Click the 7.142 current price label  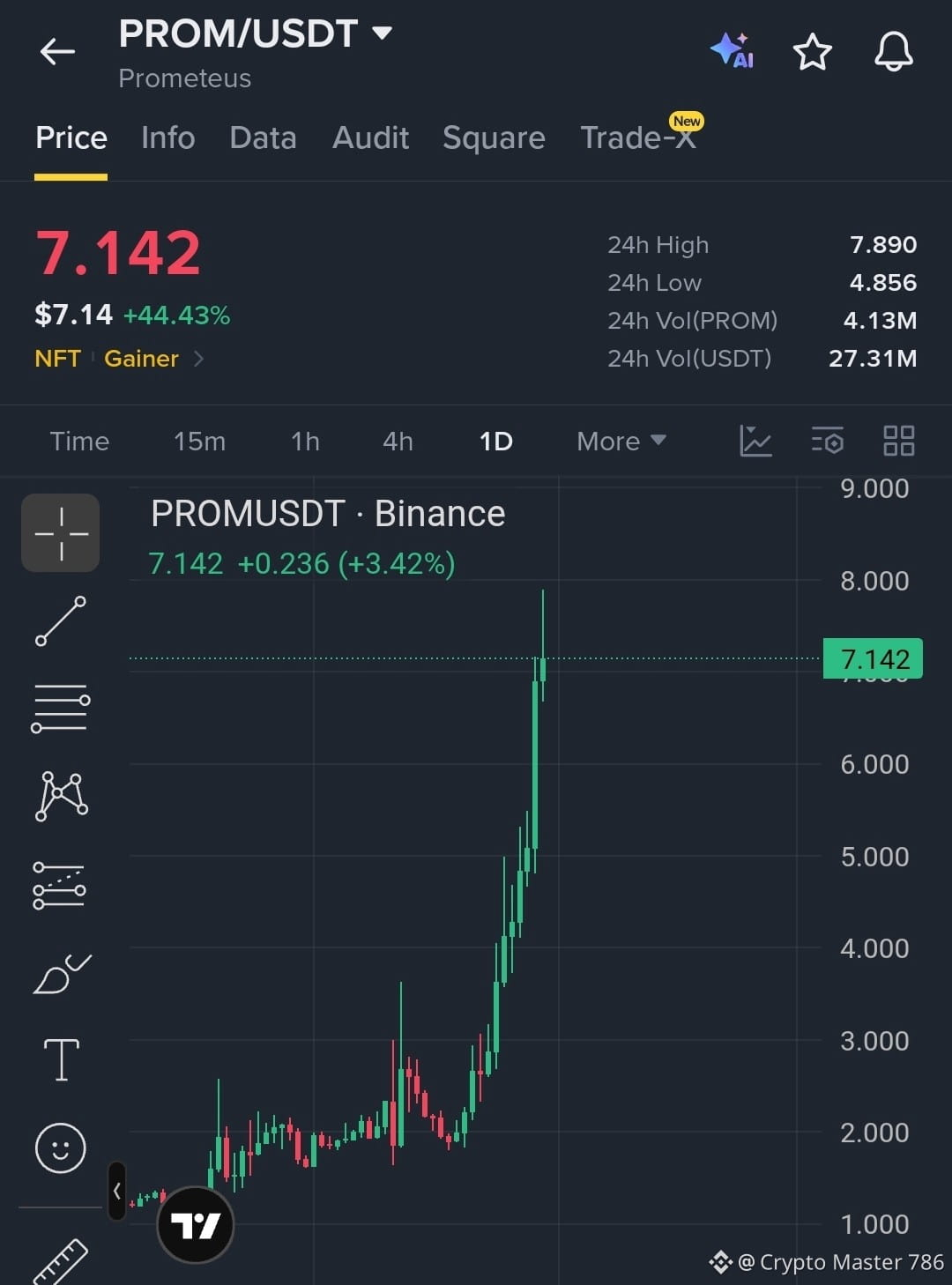(x=873, y=658)
